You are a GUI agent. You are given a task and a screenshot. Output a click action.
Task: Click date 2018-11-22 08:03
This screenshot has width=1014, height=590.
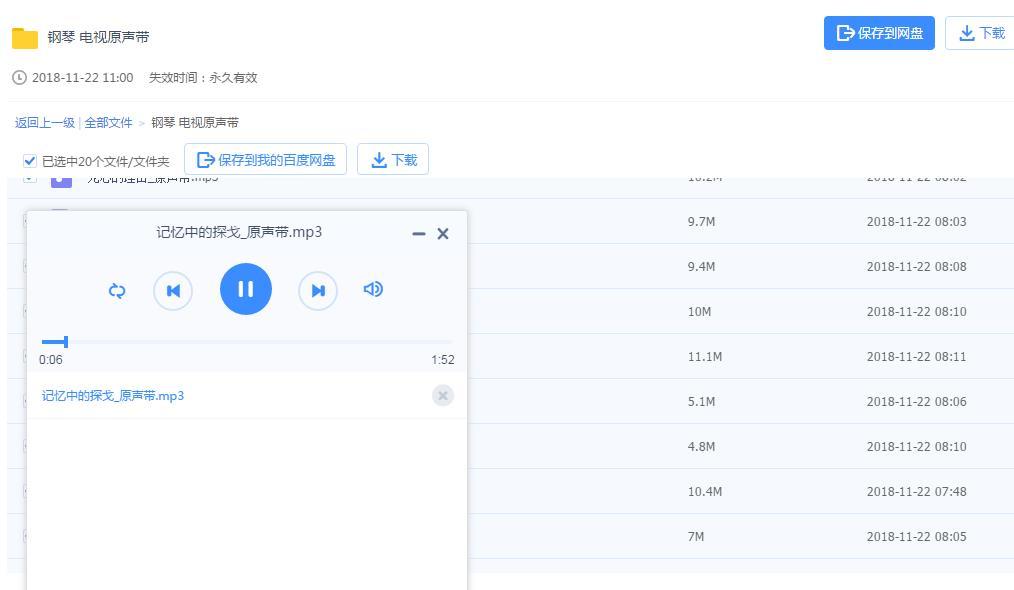click(x=916, y=221)
